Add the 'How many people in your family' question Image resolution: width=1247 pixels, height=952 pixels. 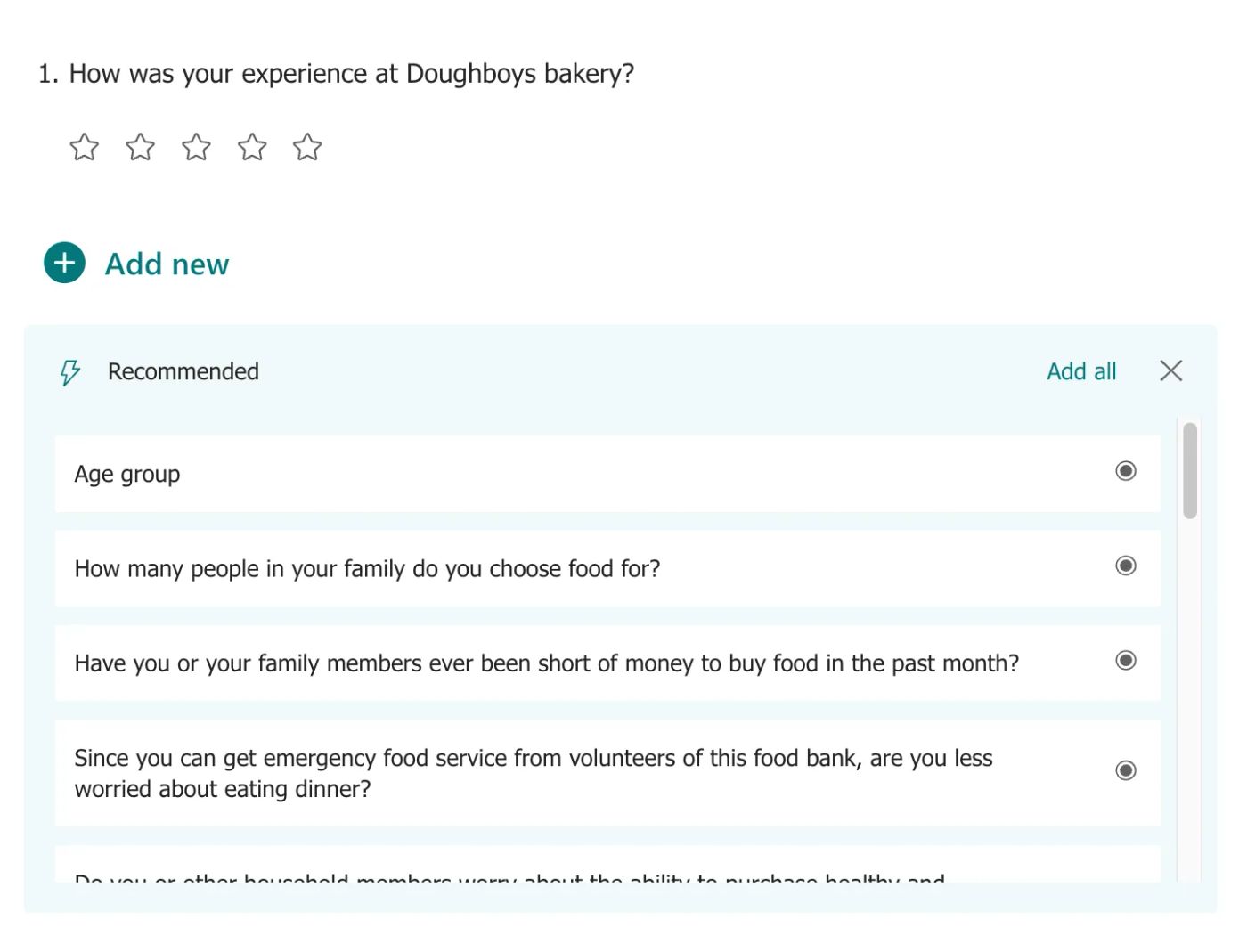pyautogui.click(x=534, y=568)
